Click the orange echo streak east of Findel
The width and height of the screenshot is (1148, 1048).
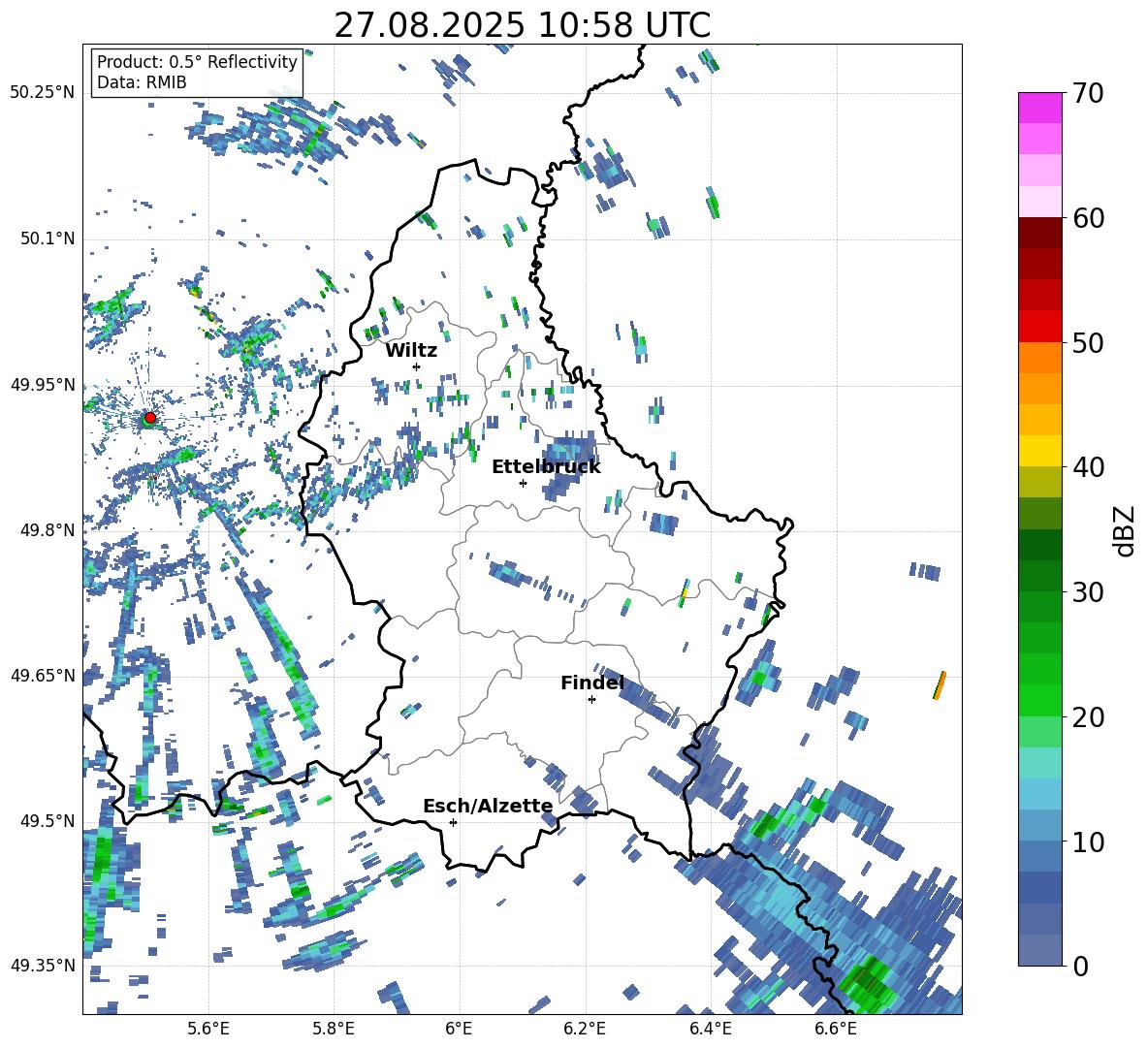[940, 685]
